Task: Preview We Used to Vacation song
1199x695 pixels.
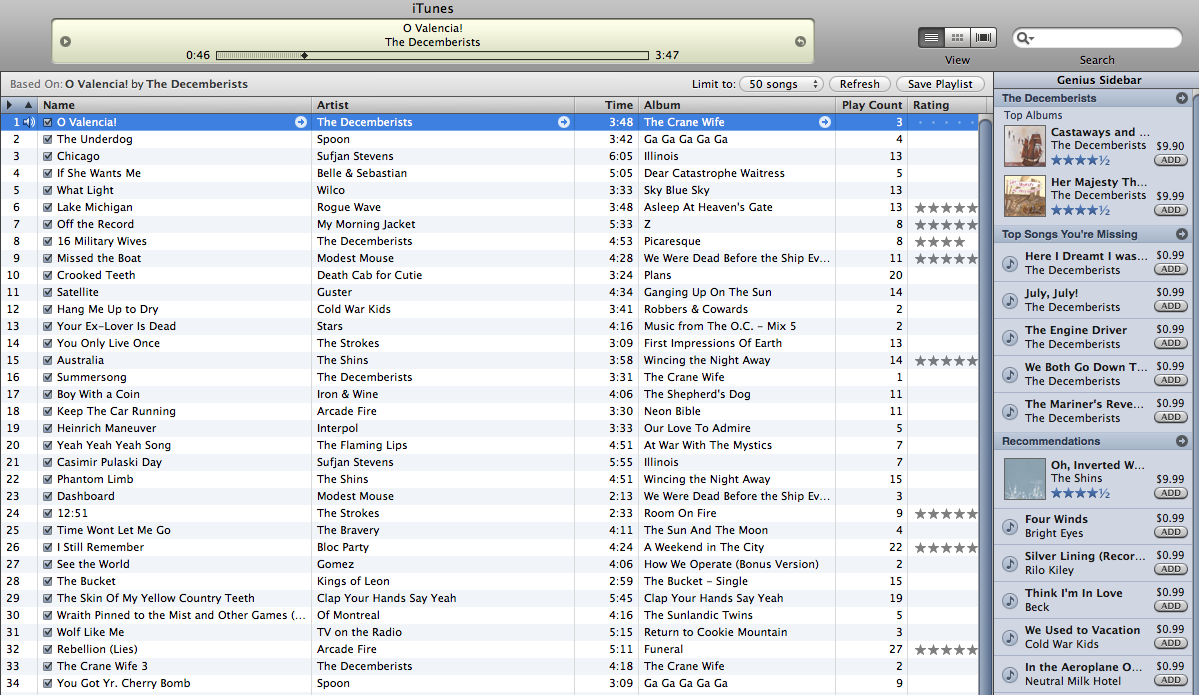Action: pyautogui.click(x=1010, y=637)
